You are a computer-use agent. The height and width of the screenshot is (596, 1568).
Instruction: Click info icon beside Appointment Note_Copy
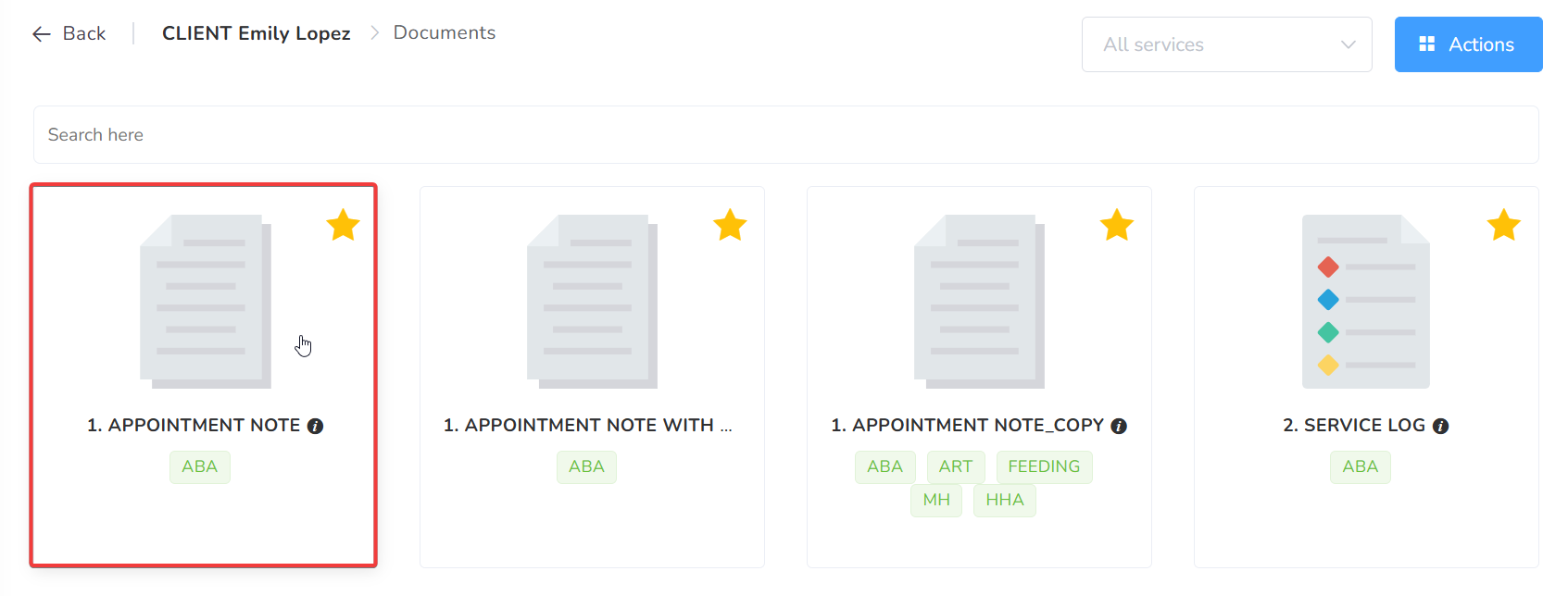[x=1119, y=426]
